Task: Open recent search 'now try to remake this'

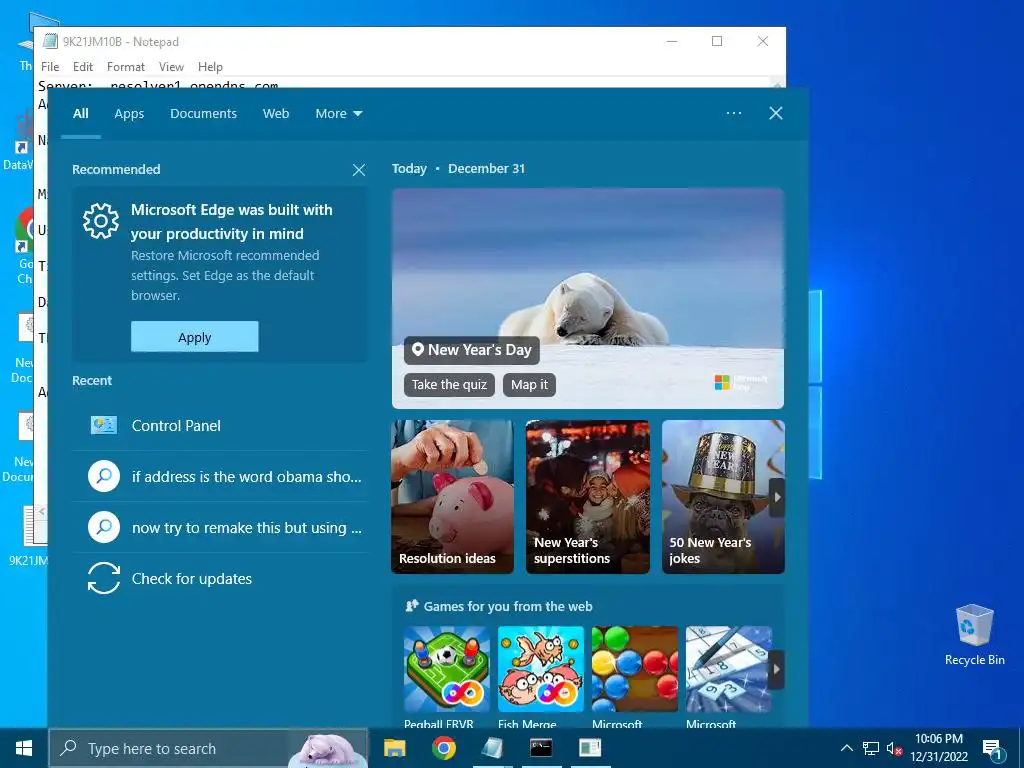Action: click(219, 528)
